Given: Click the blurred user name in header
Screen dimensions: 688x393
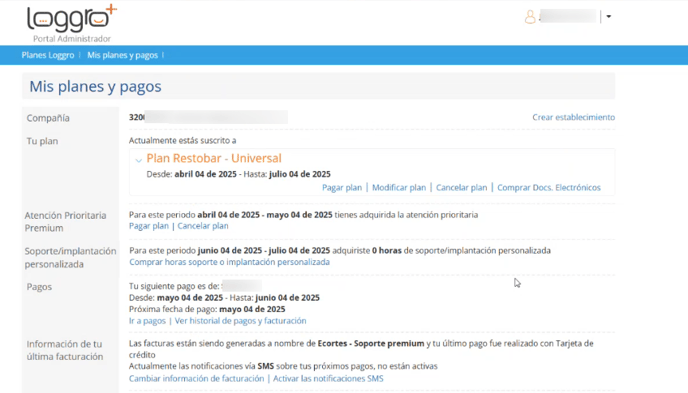Looking at the screenshot, I should 569,16.
